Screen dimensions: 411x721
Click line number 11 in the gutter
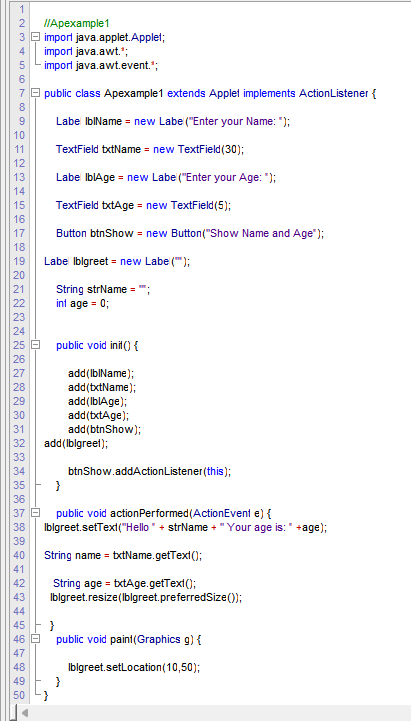[19, 149]
